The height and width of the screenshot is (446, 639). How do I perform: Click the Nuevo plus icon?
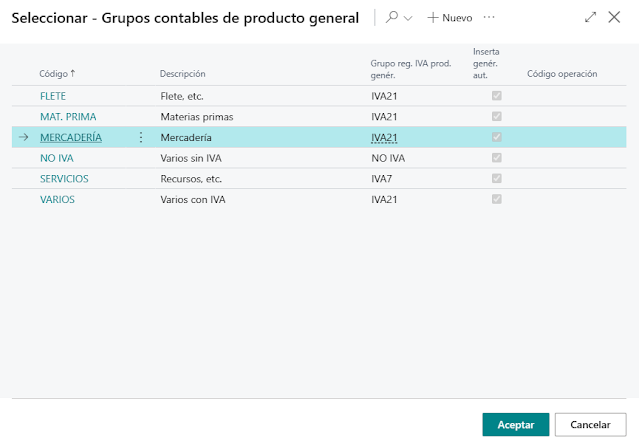point(433,18)
